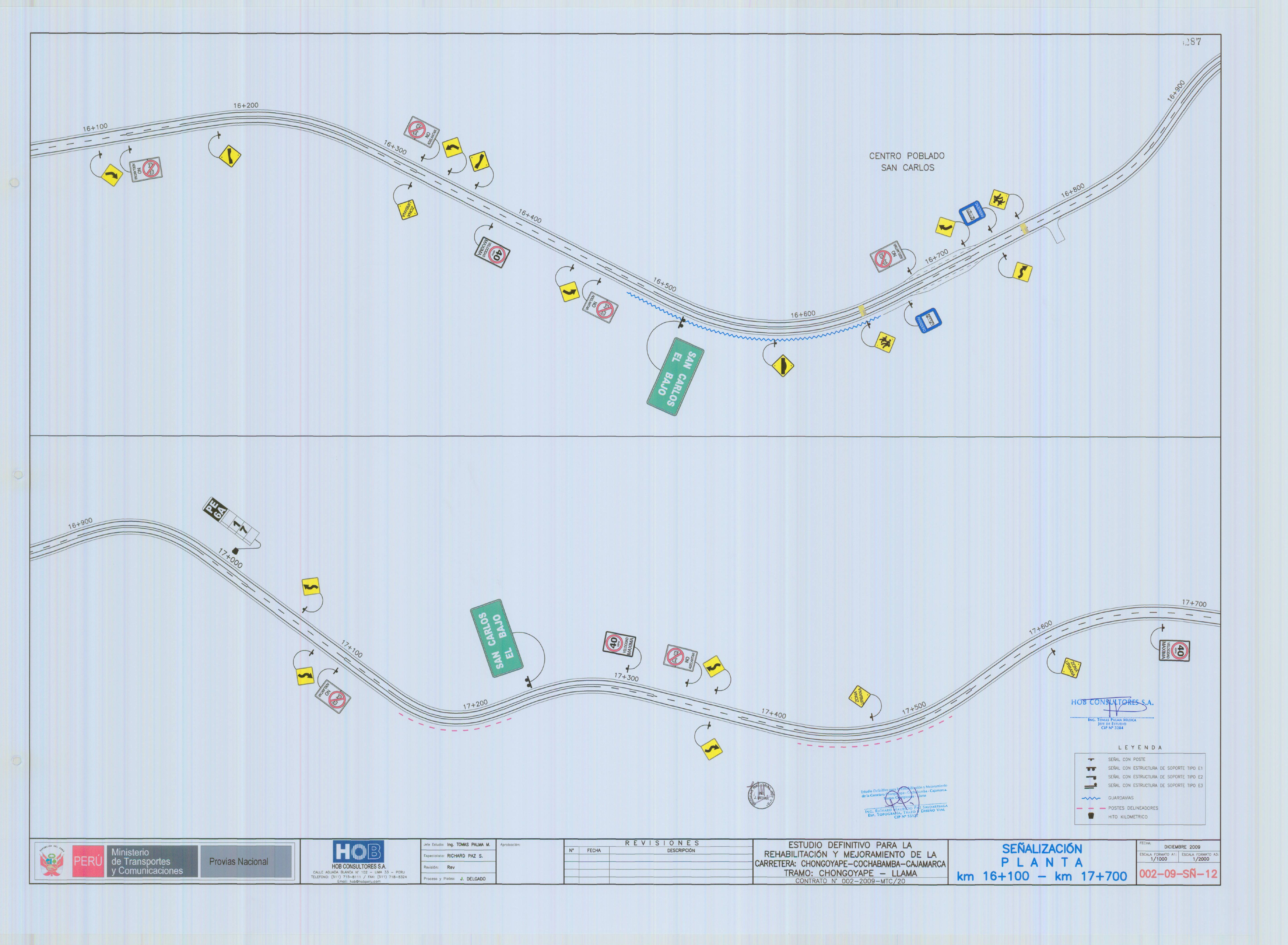
Task: Click the TRAMO: CHONGOYAPE – LLAMA line
Action: pyautogui.click(x=850, y=874)
